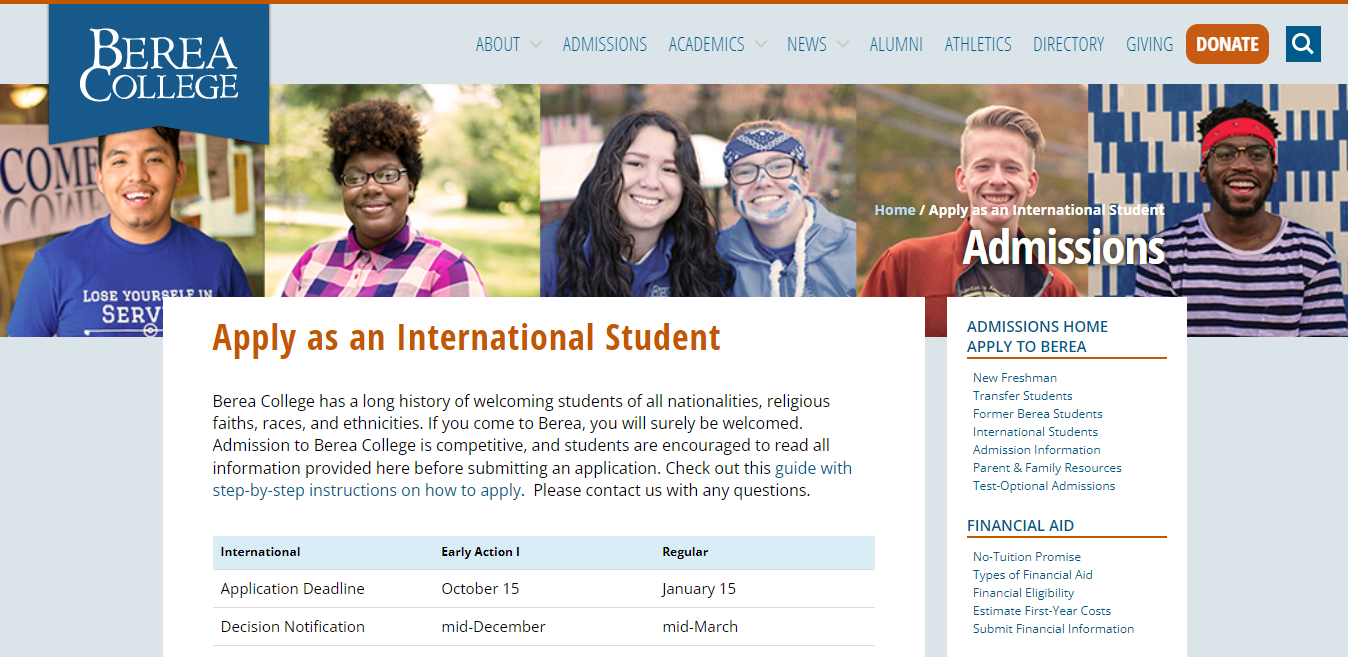The width and height of the screenshot is (1348, 657).
Task: Select the New Freshman sidebar link
Action: point(1015,378)
